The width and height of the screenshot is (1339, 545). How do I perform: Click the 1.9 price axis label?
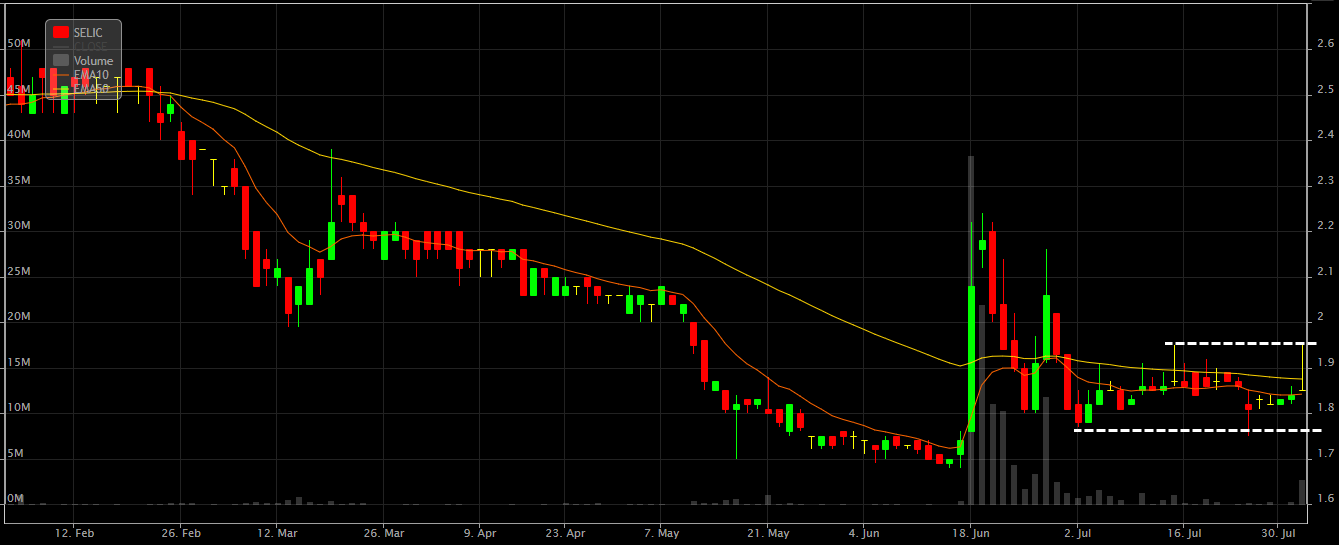coord(1326,362)
